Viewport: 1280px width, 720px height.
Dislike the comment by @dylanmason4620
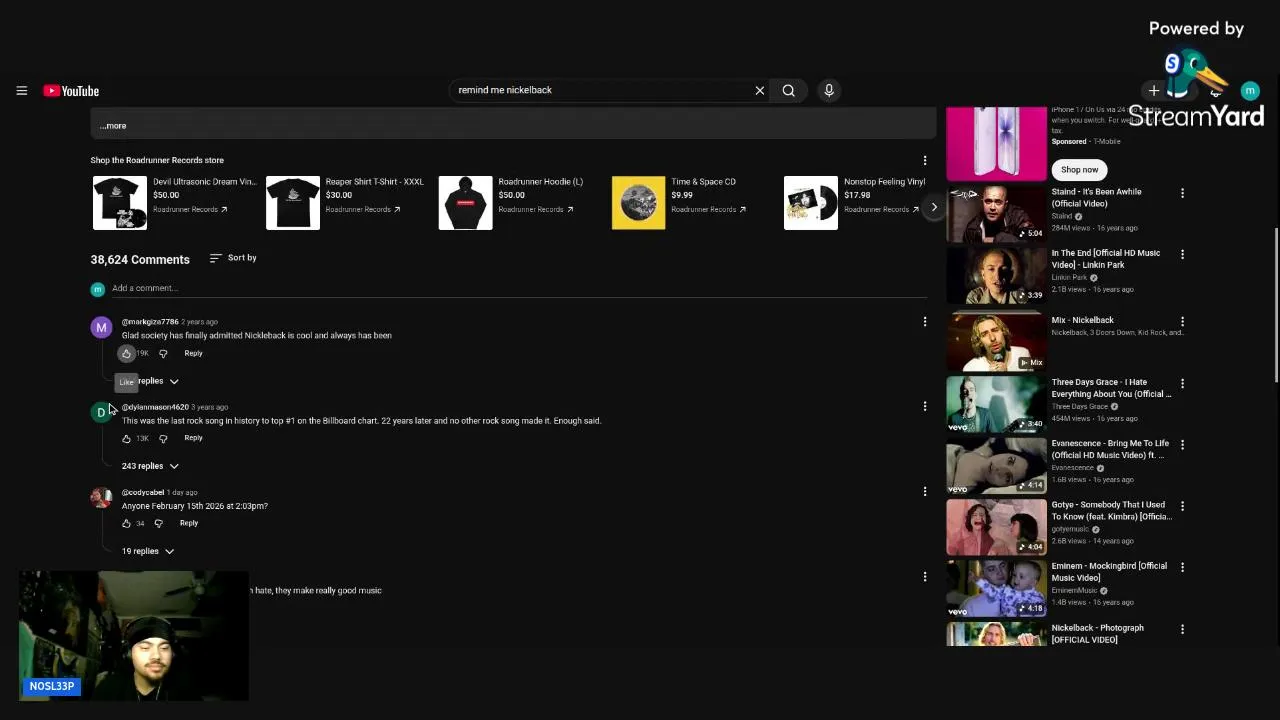coord(163,438)
